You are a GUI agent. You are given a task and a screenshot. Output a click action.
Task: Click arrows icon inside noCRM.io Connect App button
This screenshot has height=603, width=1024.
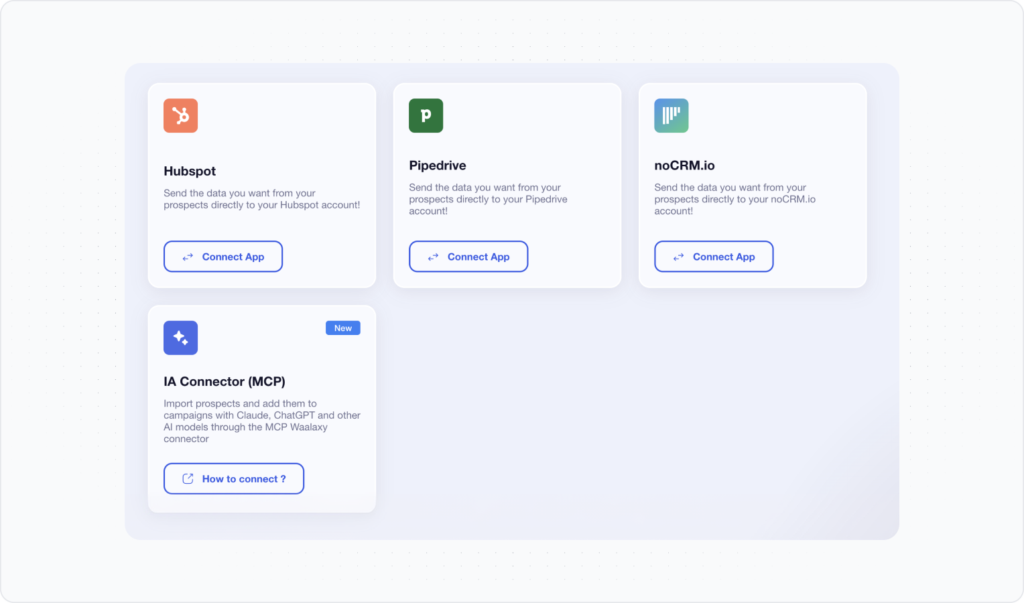pos(679,257)
